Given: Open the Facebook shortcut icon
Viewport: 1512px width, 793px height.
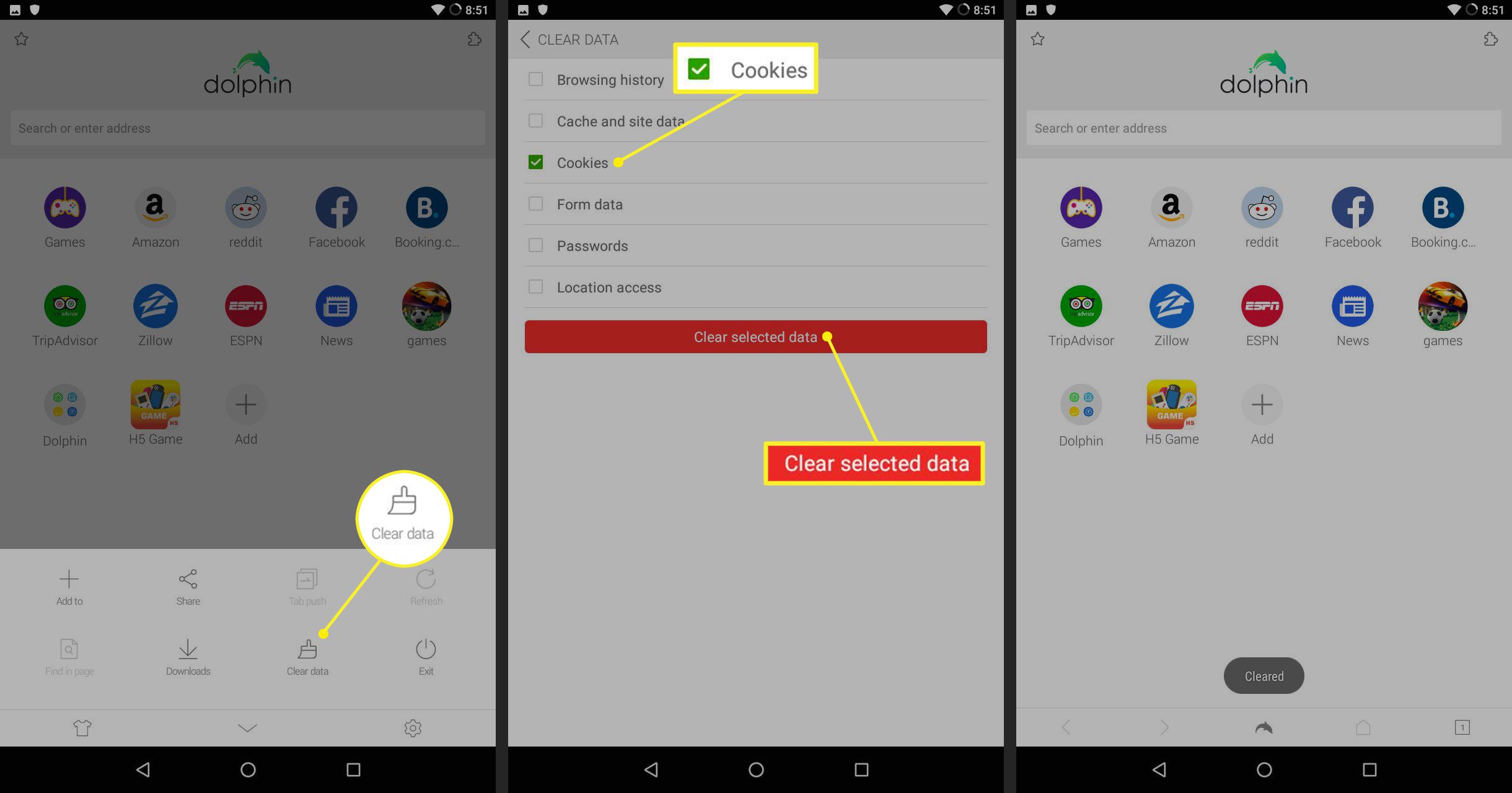Looking at the screenshot, I should (1351, 207).
